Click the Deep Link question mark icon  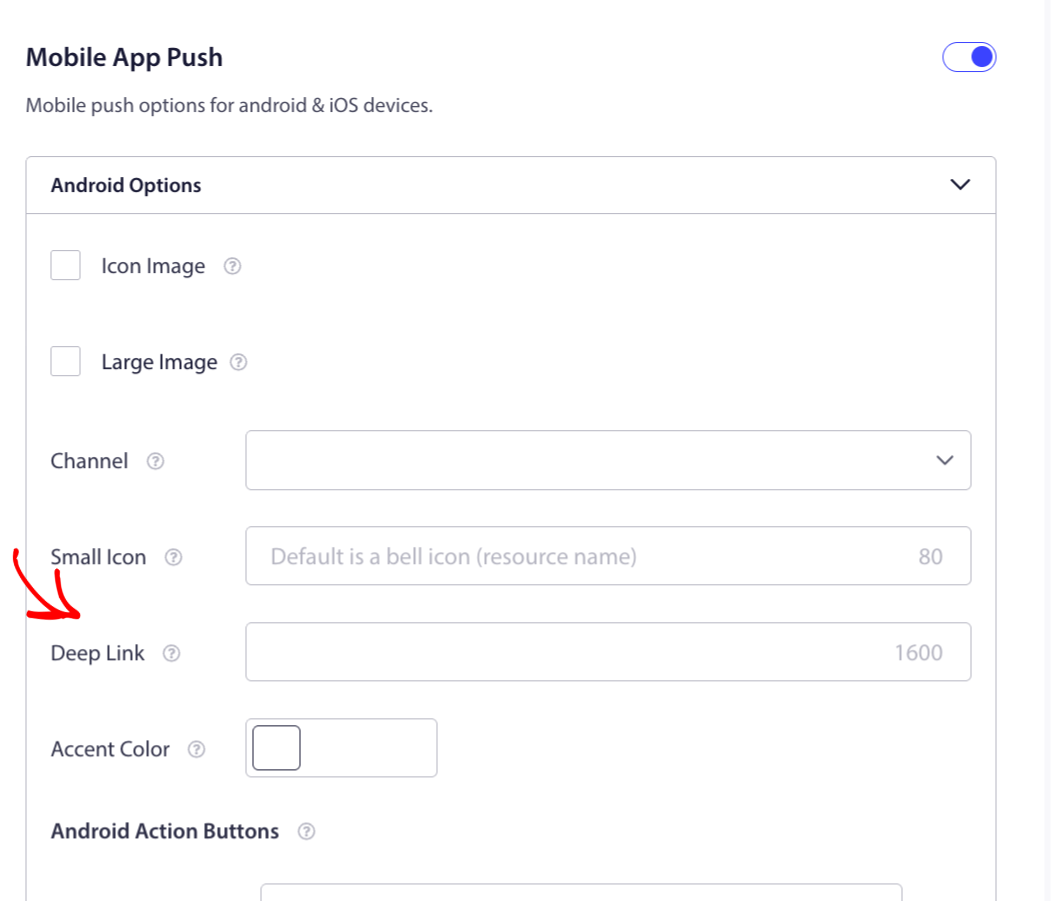click(171, 653)
